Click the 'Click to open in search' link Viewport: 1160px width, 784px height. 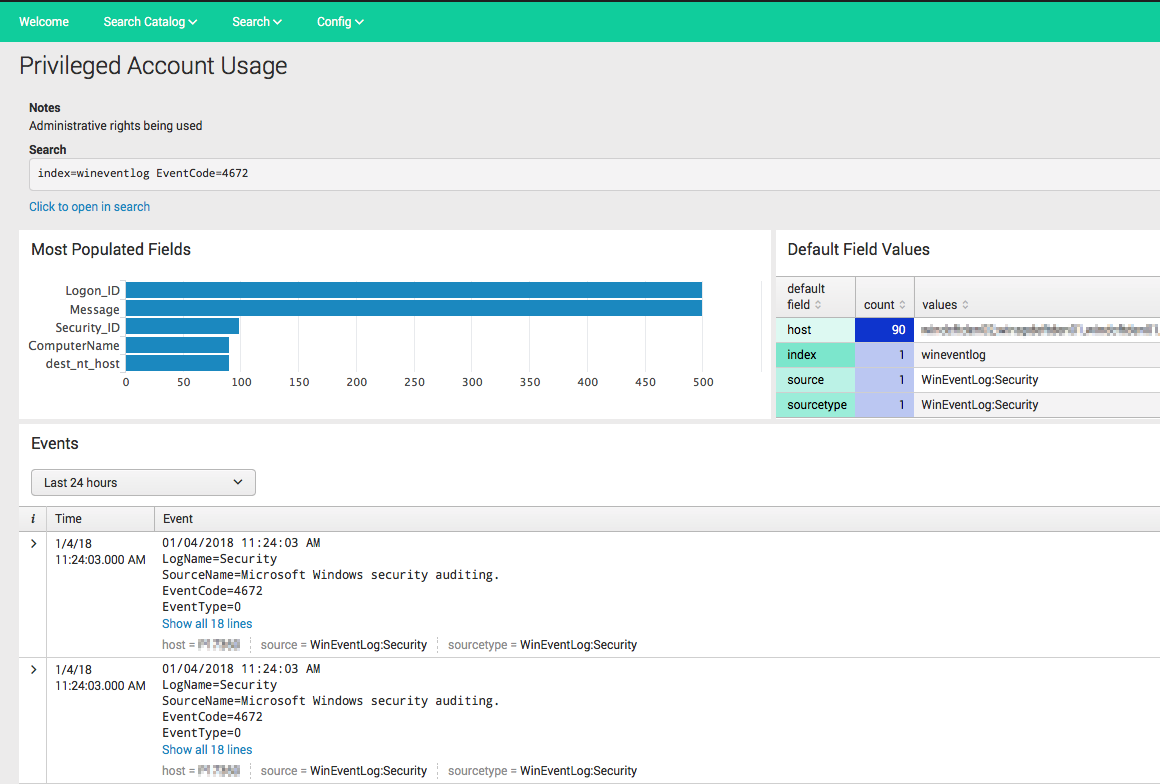pyautogui.click(x=89, y=206)
